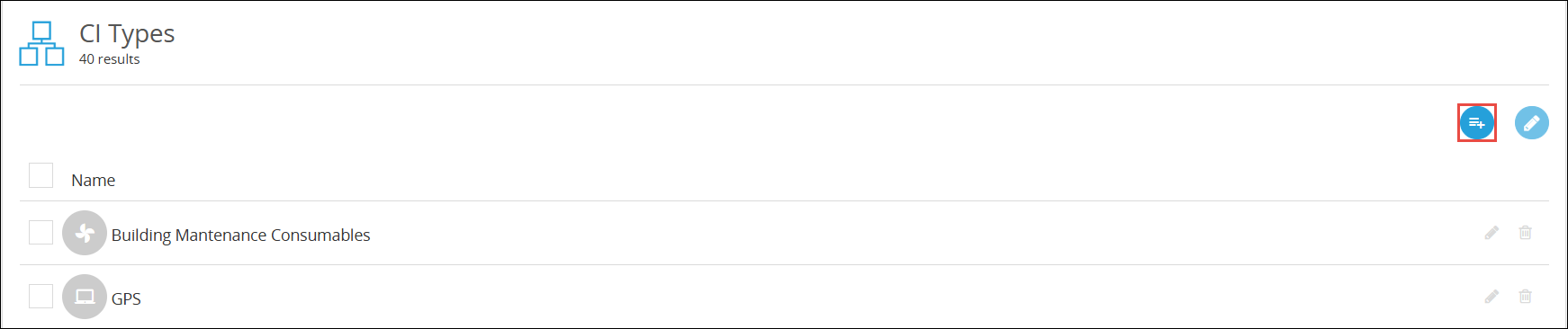Delete the Building Mantenance Consumables entry

[x=1525, y=233]
